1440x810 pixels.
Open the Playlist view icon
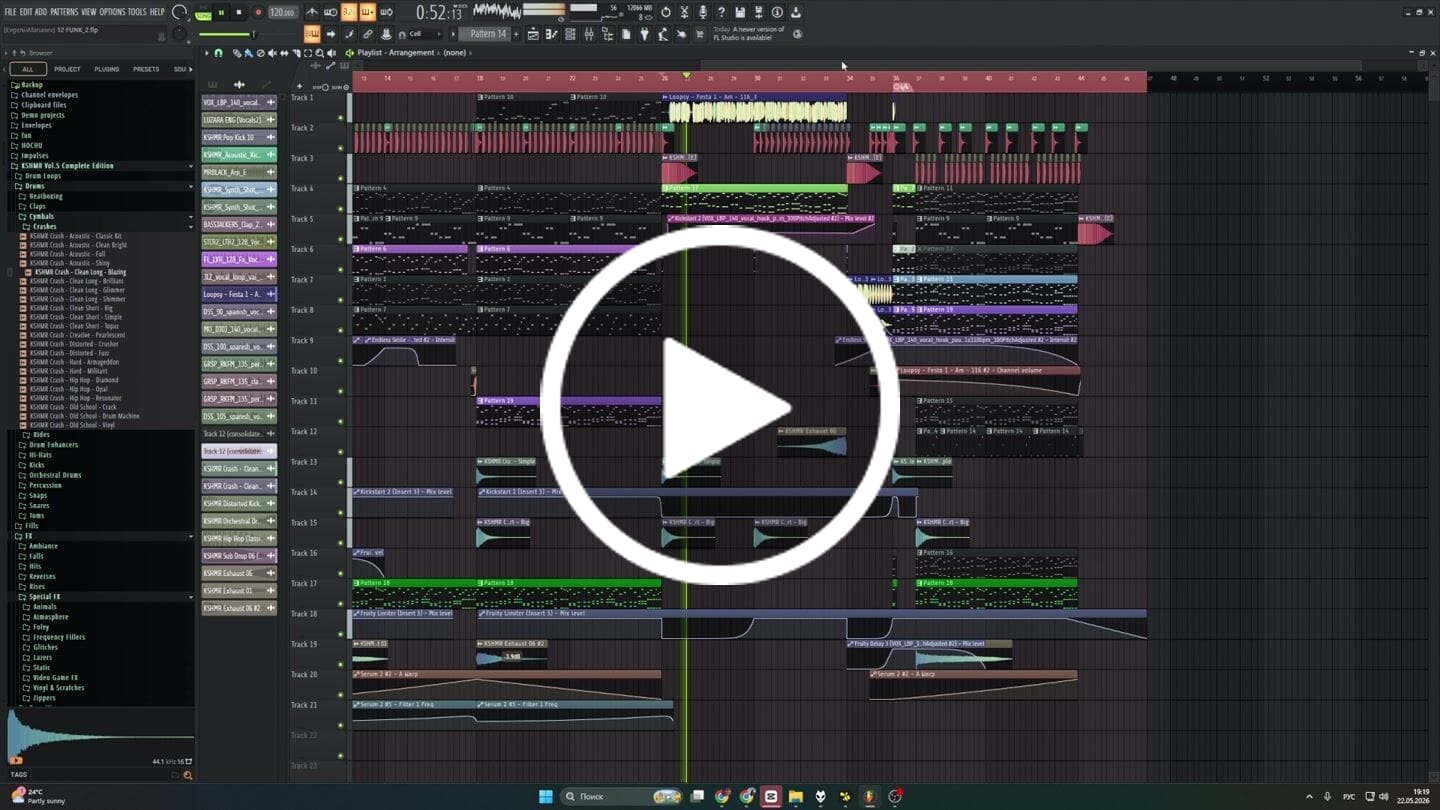pos(532,34)
